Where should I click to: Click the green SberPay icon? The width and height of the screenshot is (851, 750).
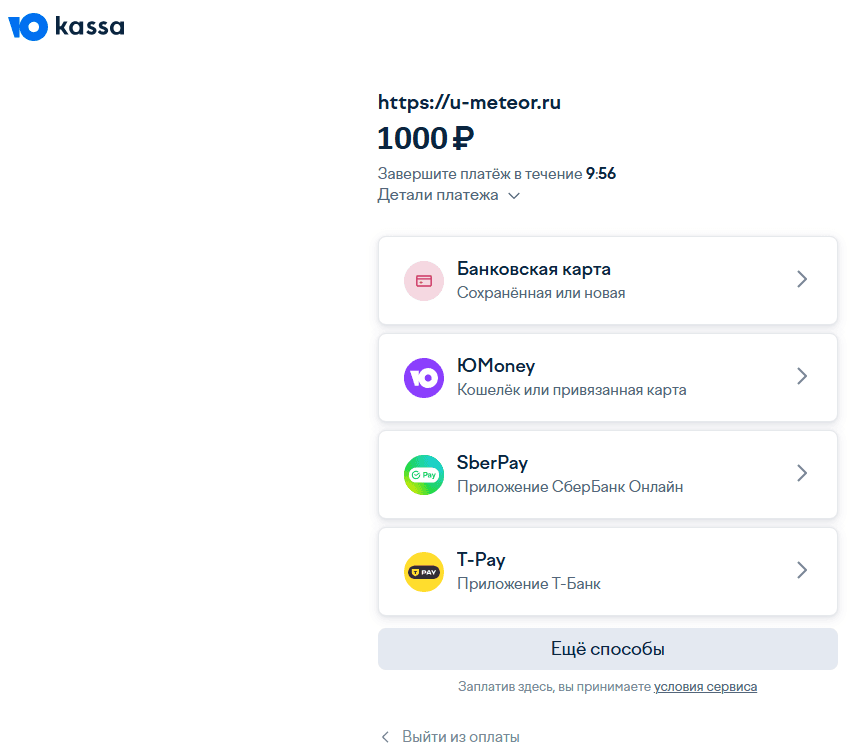pyautogui.click(x=423, y=474)
